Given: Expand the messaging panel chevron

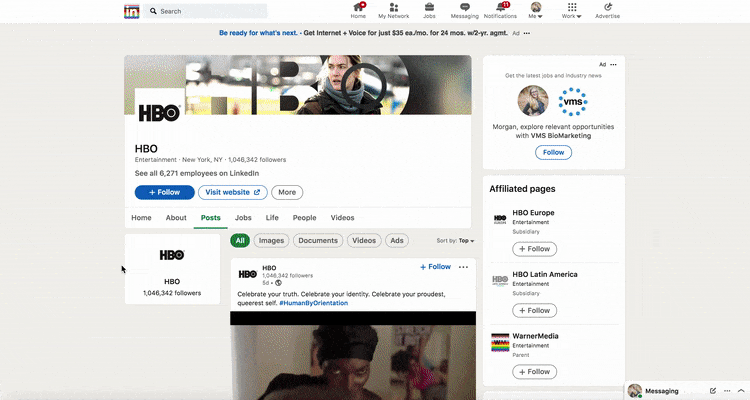Looking at the screenshot, I should (741, 391).
